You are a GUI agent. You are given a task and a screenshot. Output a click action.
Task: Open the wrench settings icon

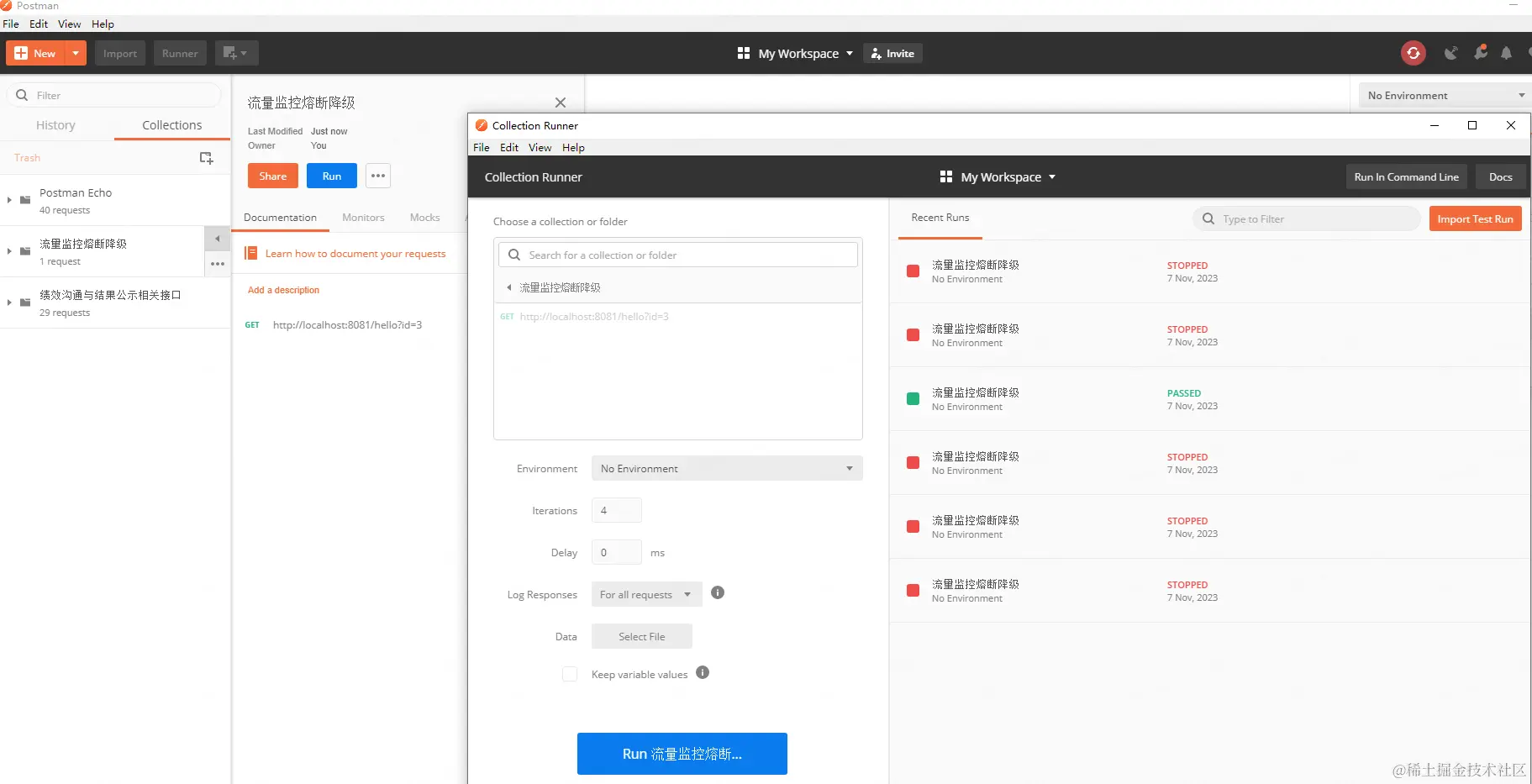click(x=1481, y=52)
